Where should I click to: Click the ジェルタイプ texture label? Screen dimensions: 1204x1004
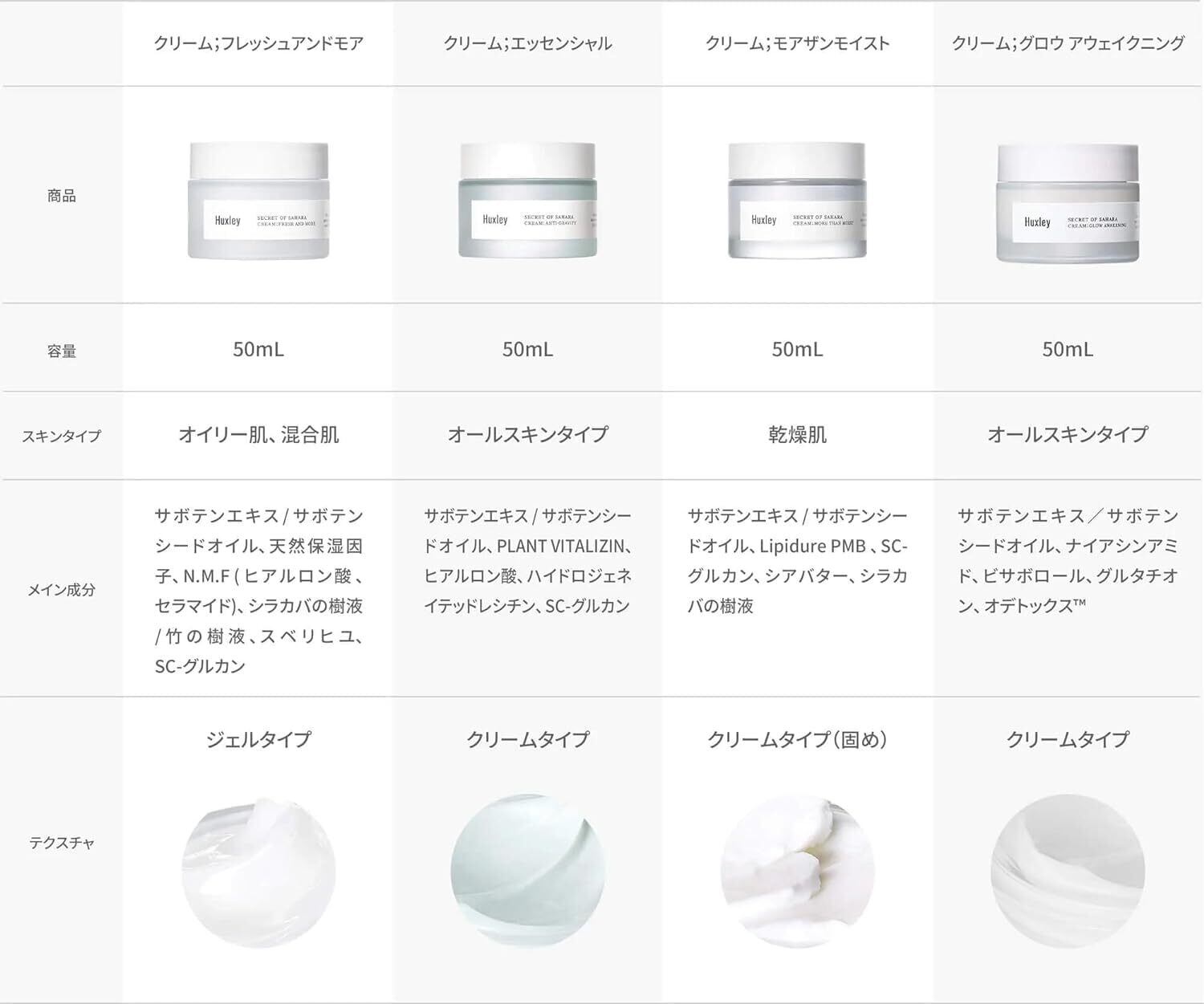pyautogui.click(x=258, y=739)
